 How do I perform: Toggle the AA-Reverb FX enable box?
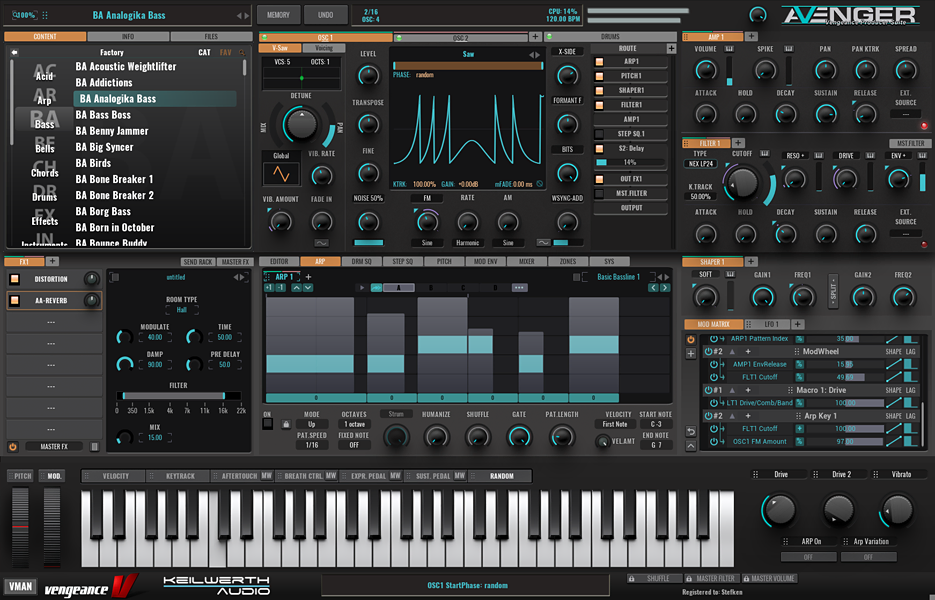(15, 301)
